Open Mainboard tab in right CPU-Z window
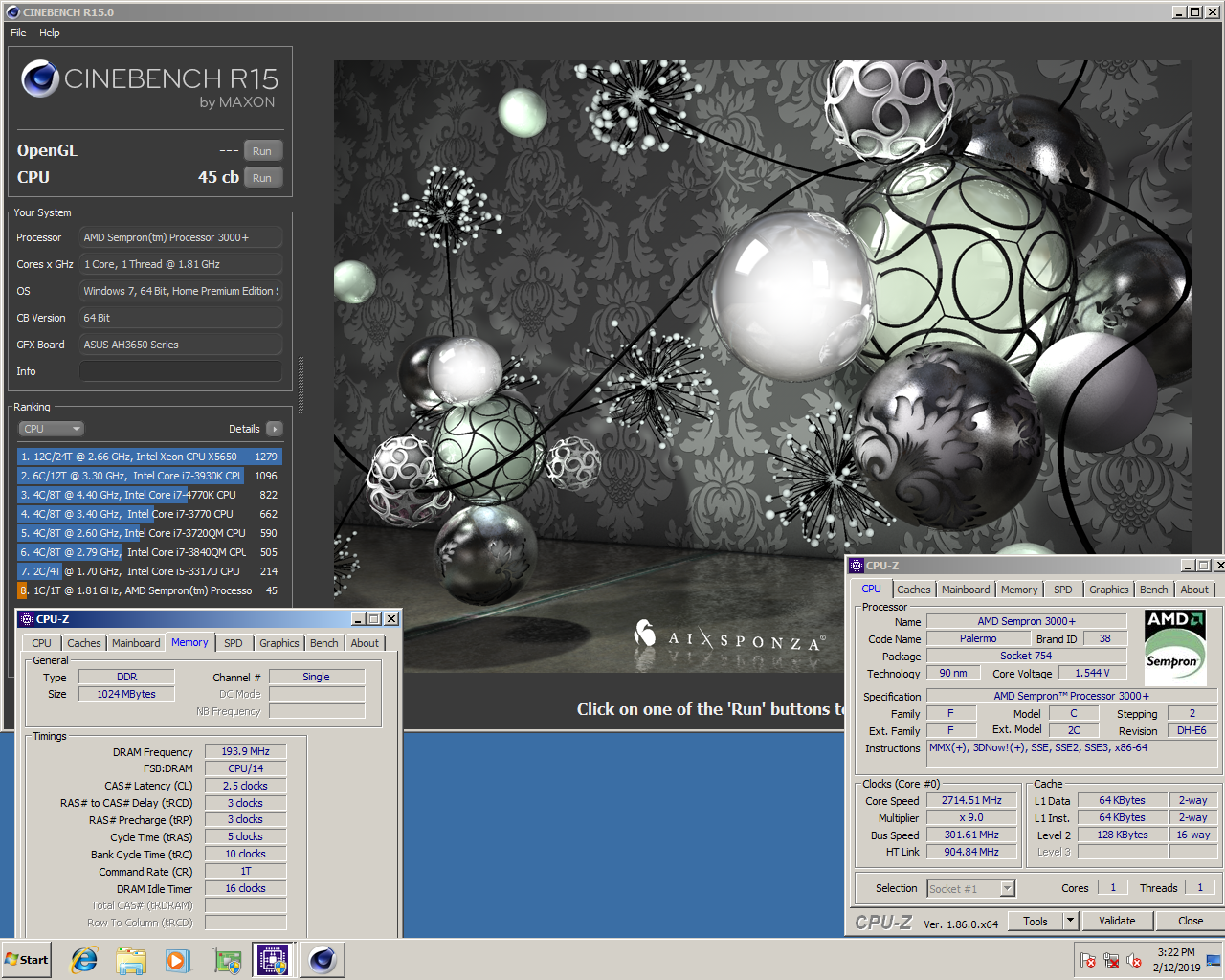 966,590
